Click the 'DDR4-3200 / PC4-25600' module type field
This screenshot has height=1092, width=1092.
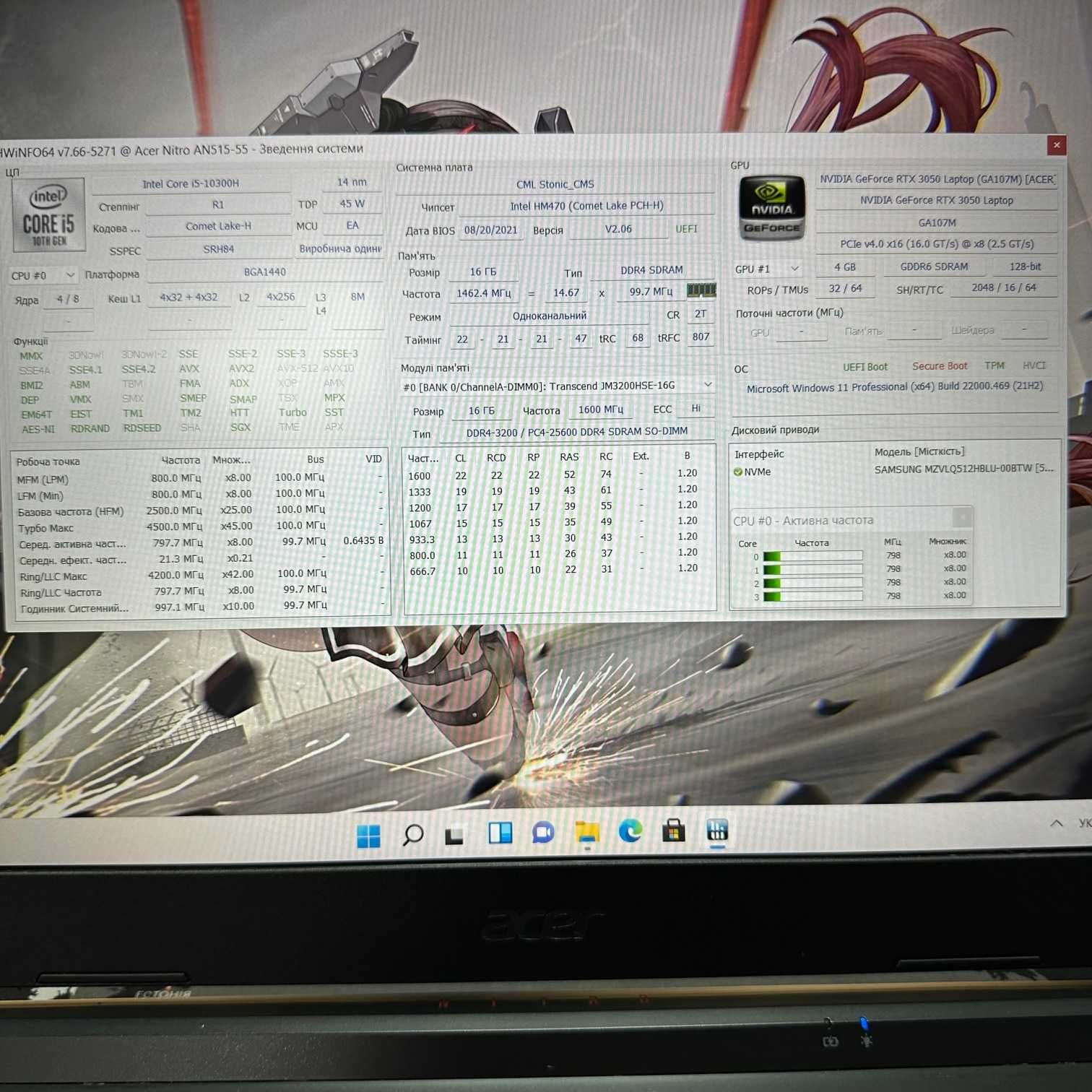click(x=576, y=432)
